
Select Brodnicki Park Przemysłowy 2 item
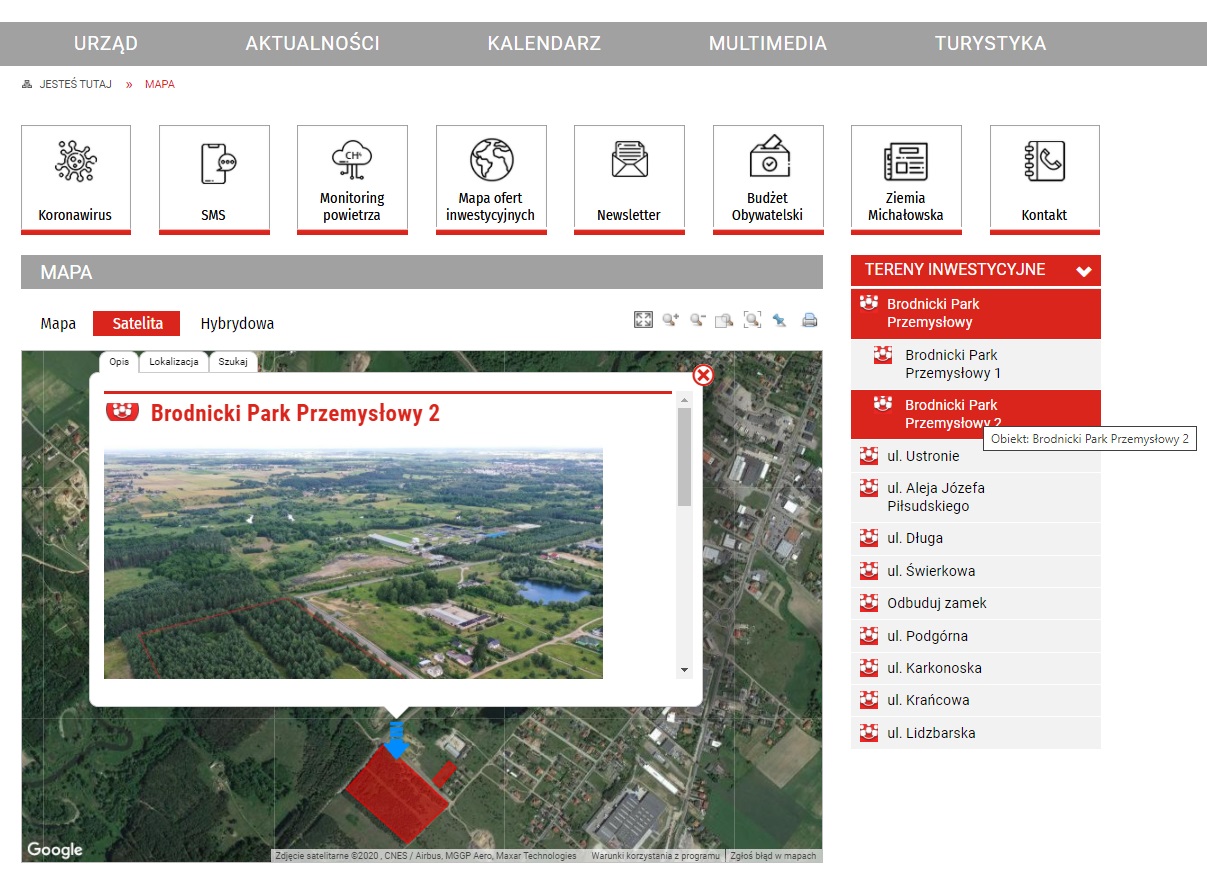pos(975,414)
